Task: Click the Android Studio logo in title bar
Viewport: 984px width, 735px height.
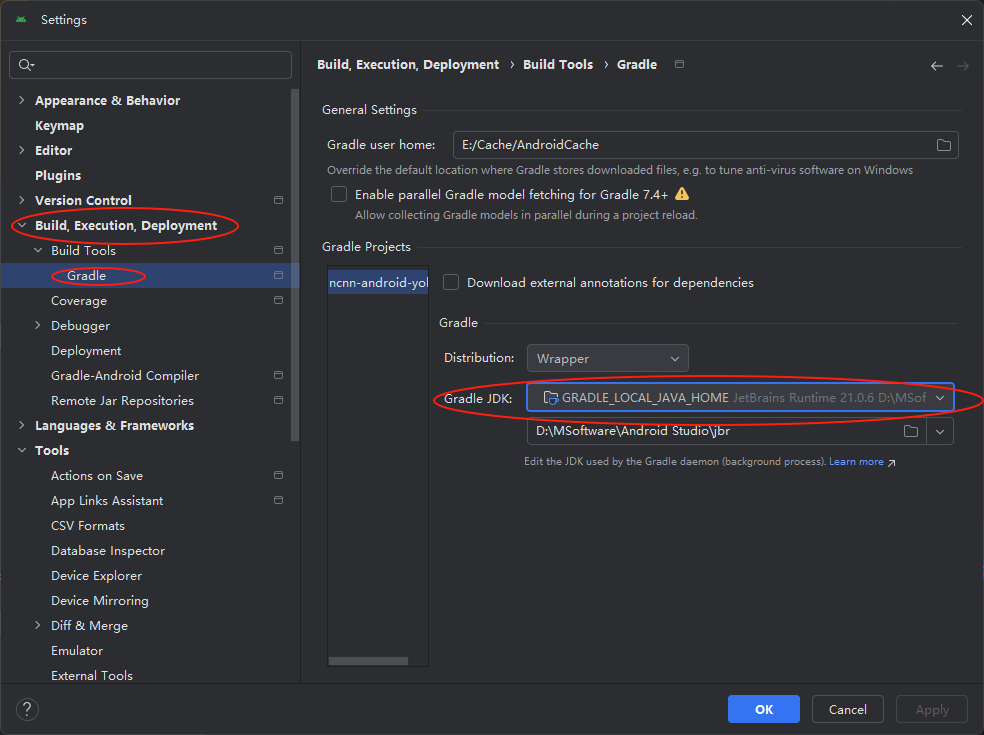Action: (21, 19)
